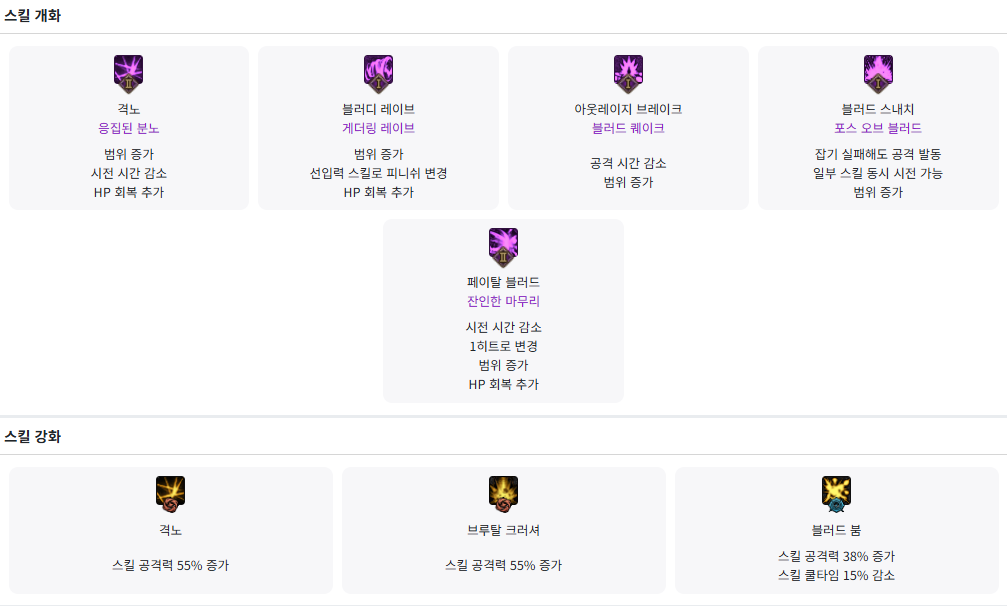Screen dimensions: 1007x606
Task: Select the 아웃레이지 브레이크 skill icon
Action: pos(628,73)
